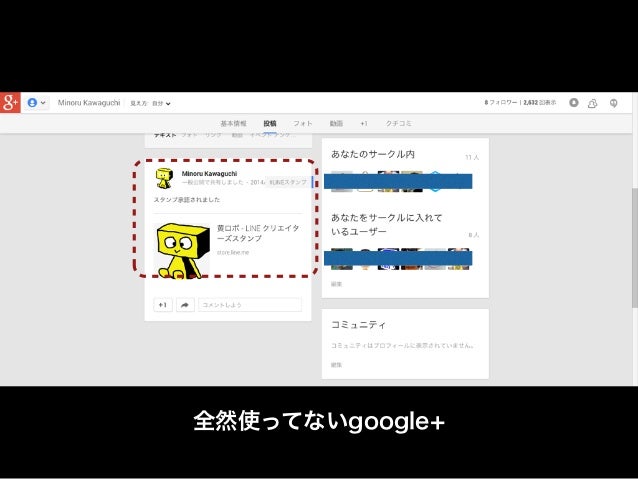This screenshot has width=638, height=479.
Task: Click the Minoru Kawaguchi name in header
Action: (x=89, y=103)
